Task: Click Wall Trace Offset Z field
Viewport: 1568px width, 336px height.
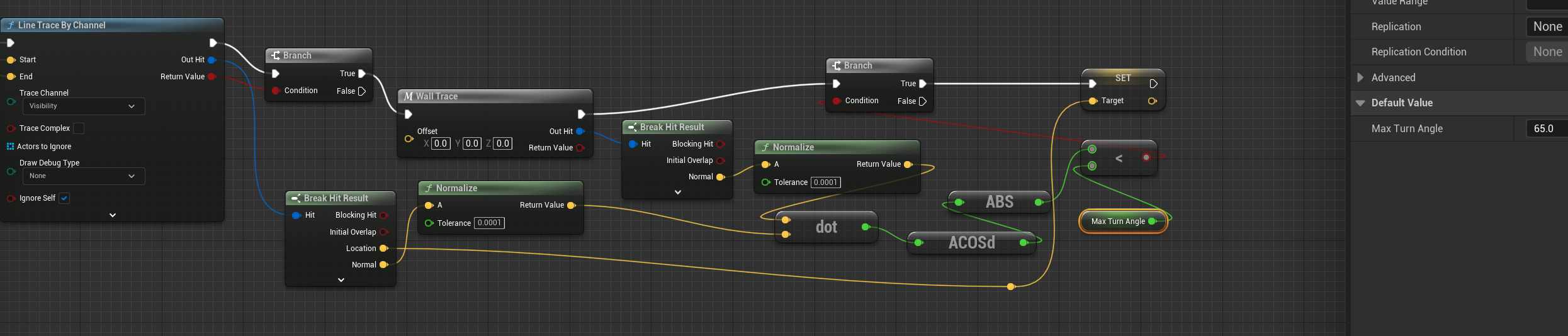Action: point(503,143)
